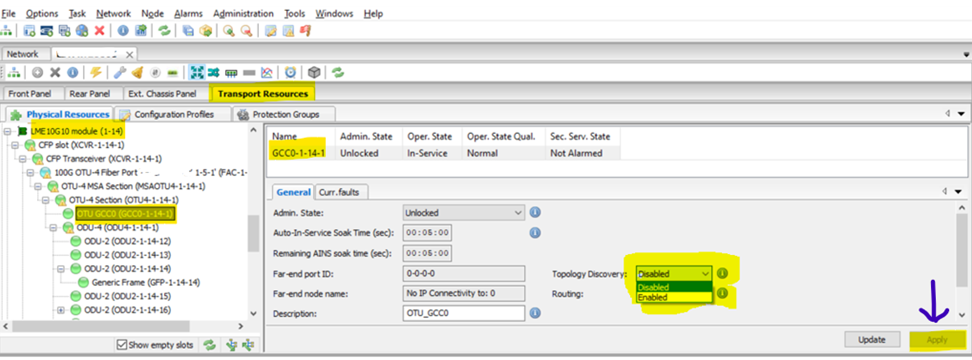Select ODU-2 (ODU2-1-14-12) in tree
The height and width of the screenshot is (360, 972).
click(x=127, y=241)
